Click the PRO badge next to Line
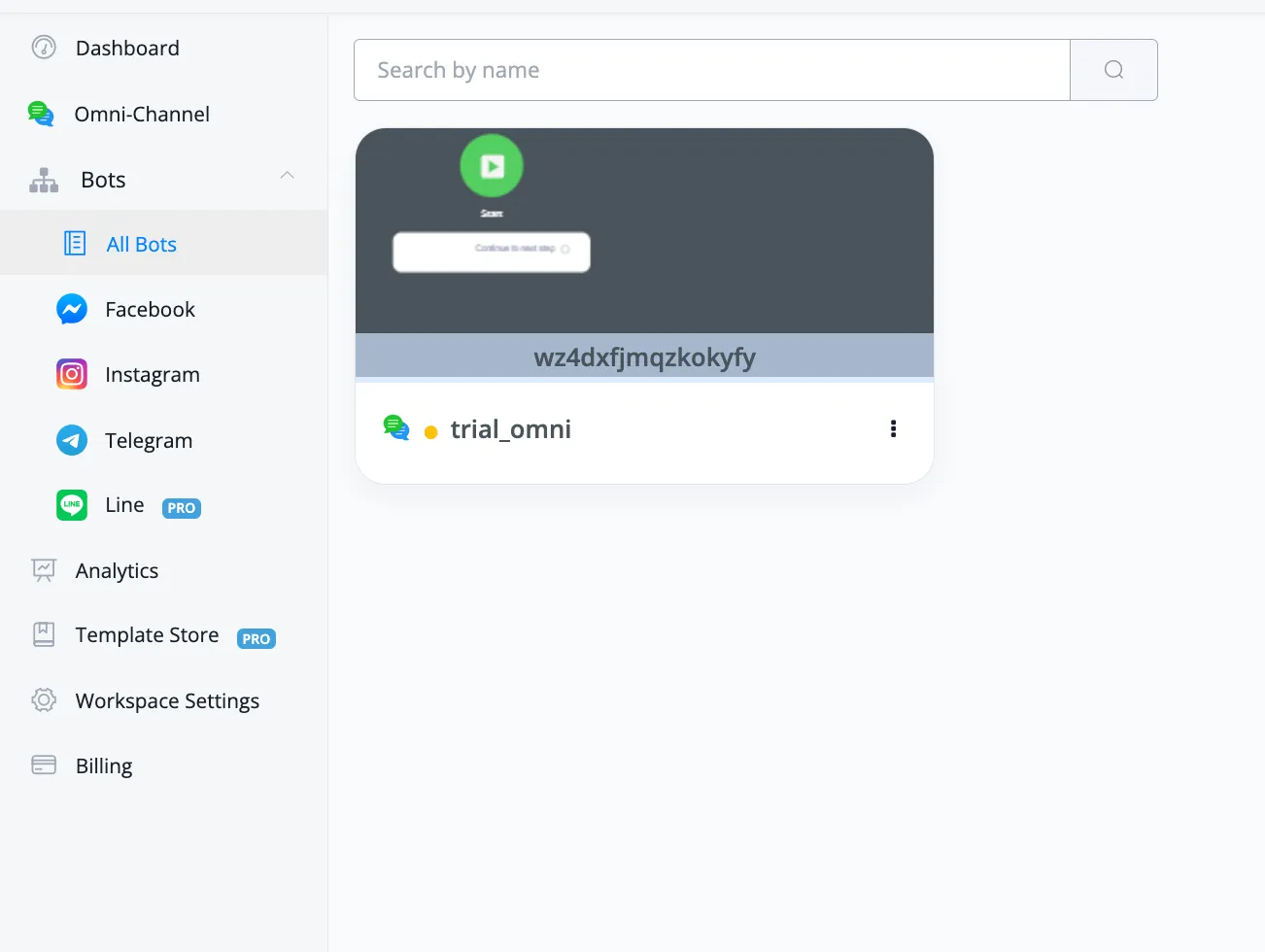The image size is (1265, 952). click(182, 508)
